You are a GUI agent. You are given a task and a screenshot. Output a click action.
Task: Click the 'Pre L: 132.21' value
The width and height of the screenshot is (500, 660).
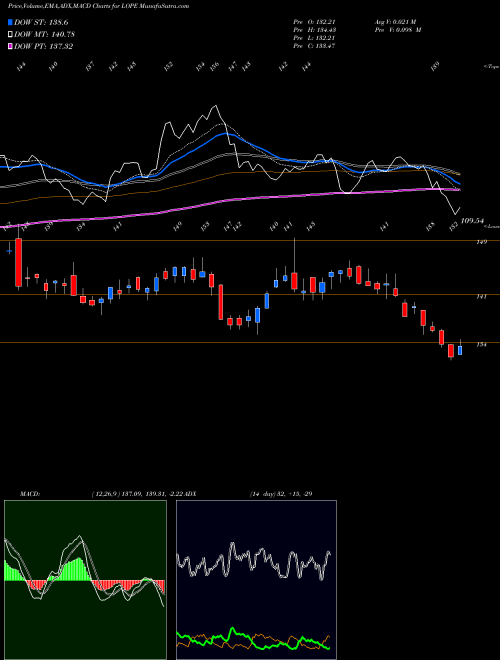point(314,38)
